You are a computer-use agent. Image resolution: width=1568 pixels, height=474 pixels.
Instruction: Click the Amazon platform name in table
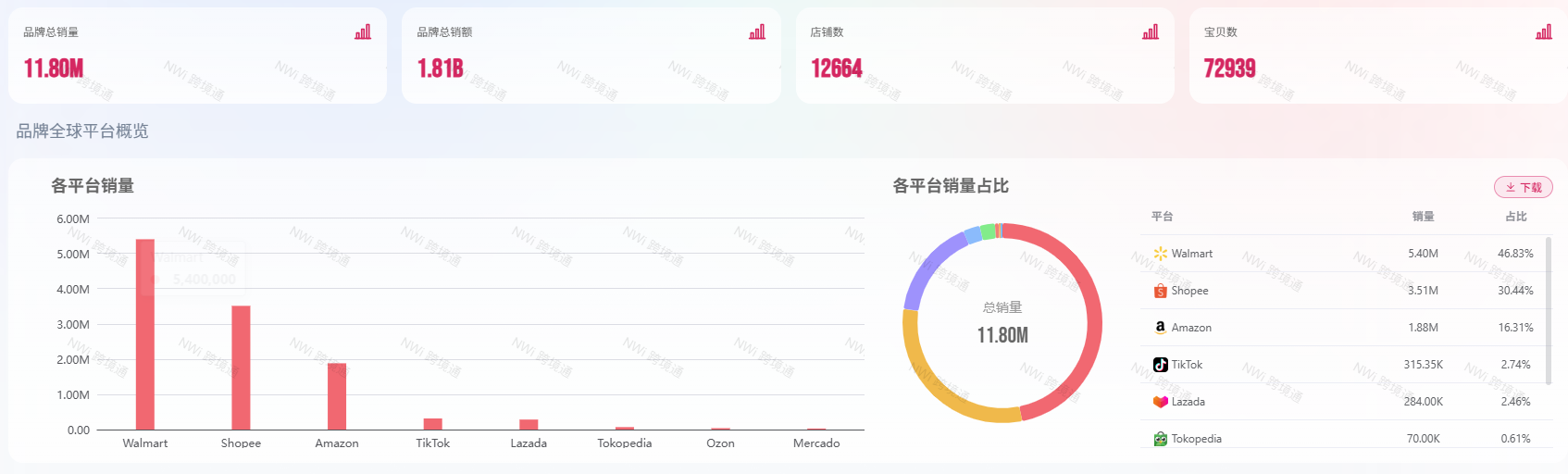click(1191, 328)
